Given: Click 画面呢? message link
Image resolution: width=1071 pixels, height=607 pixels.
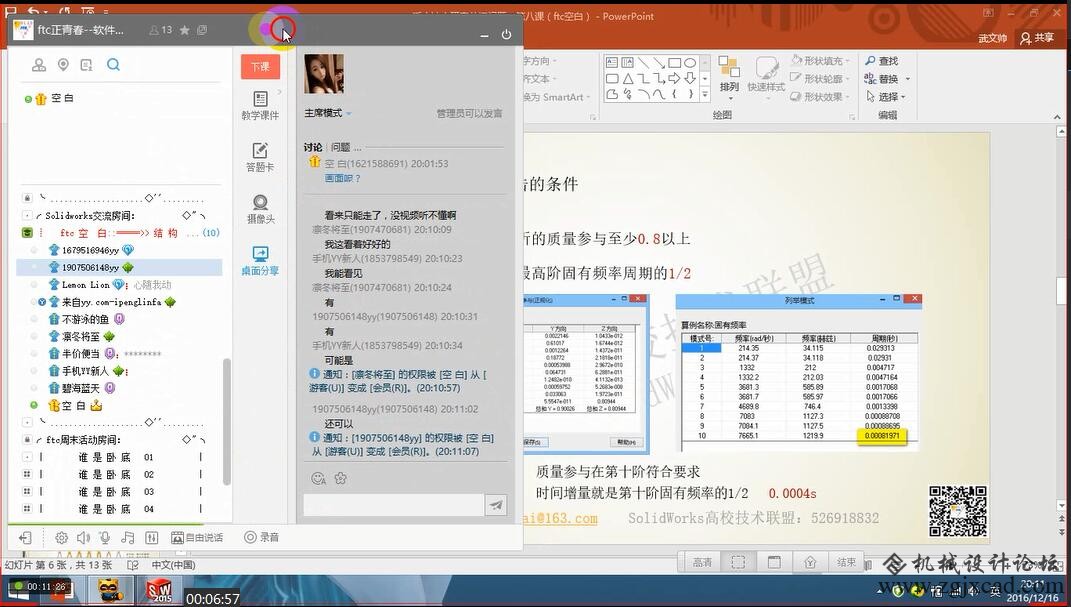Looking at the screenshot, I should [342, 178].
